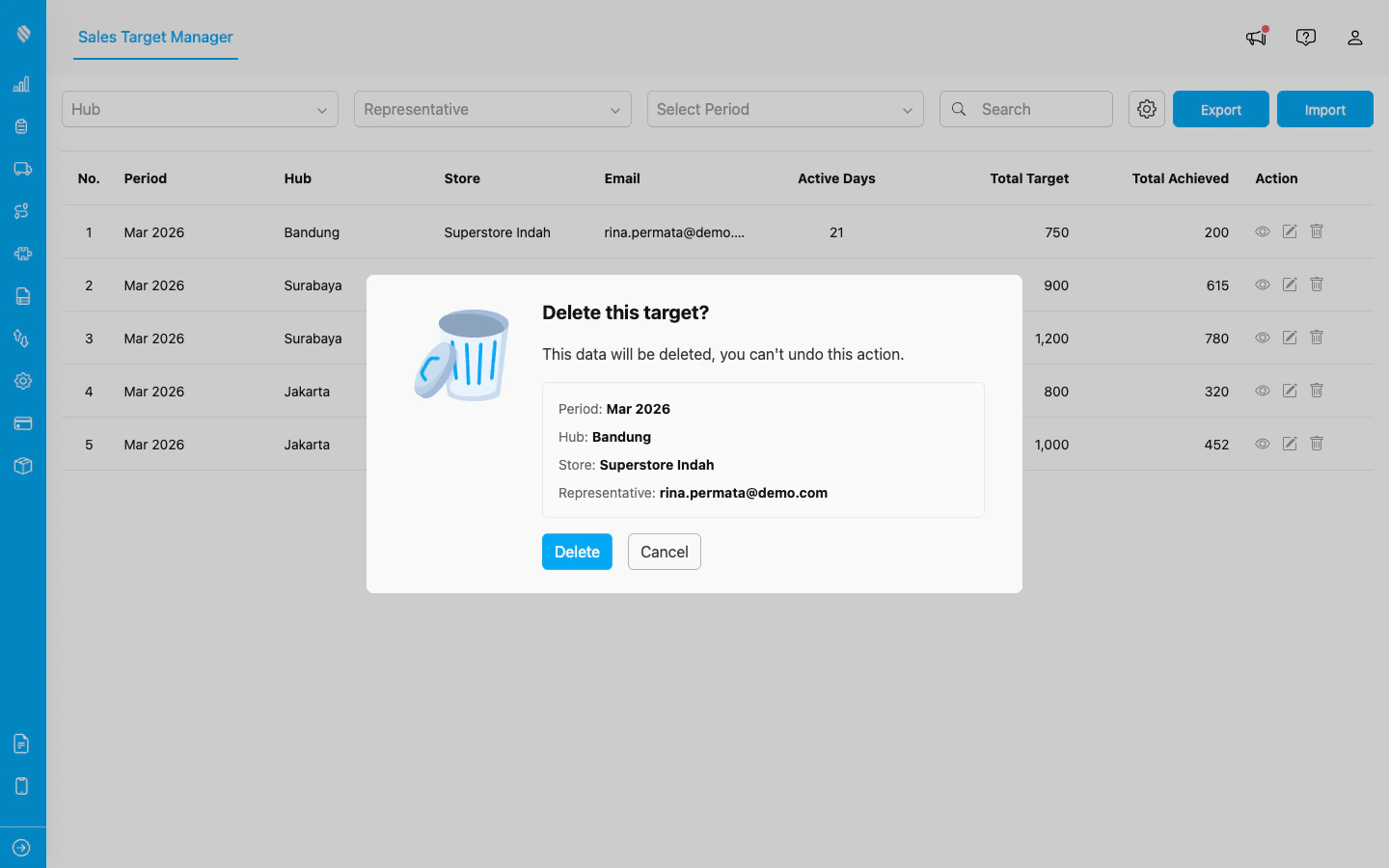The width and height of the screenshot is (1389, 868).
Task: Open the Hub filter dropdown
Action: (x=200, y=109)
